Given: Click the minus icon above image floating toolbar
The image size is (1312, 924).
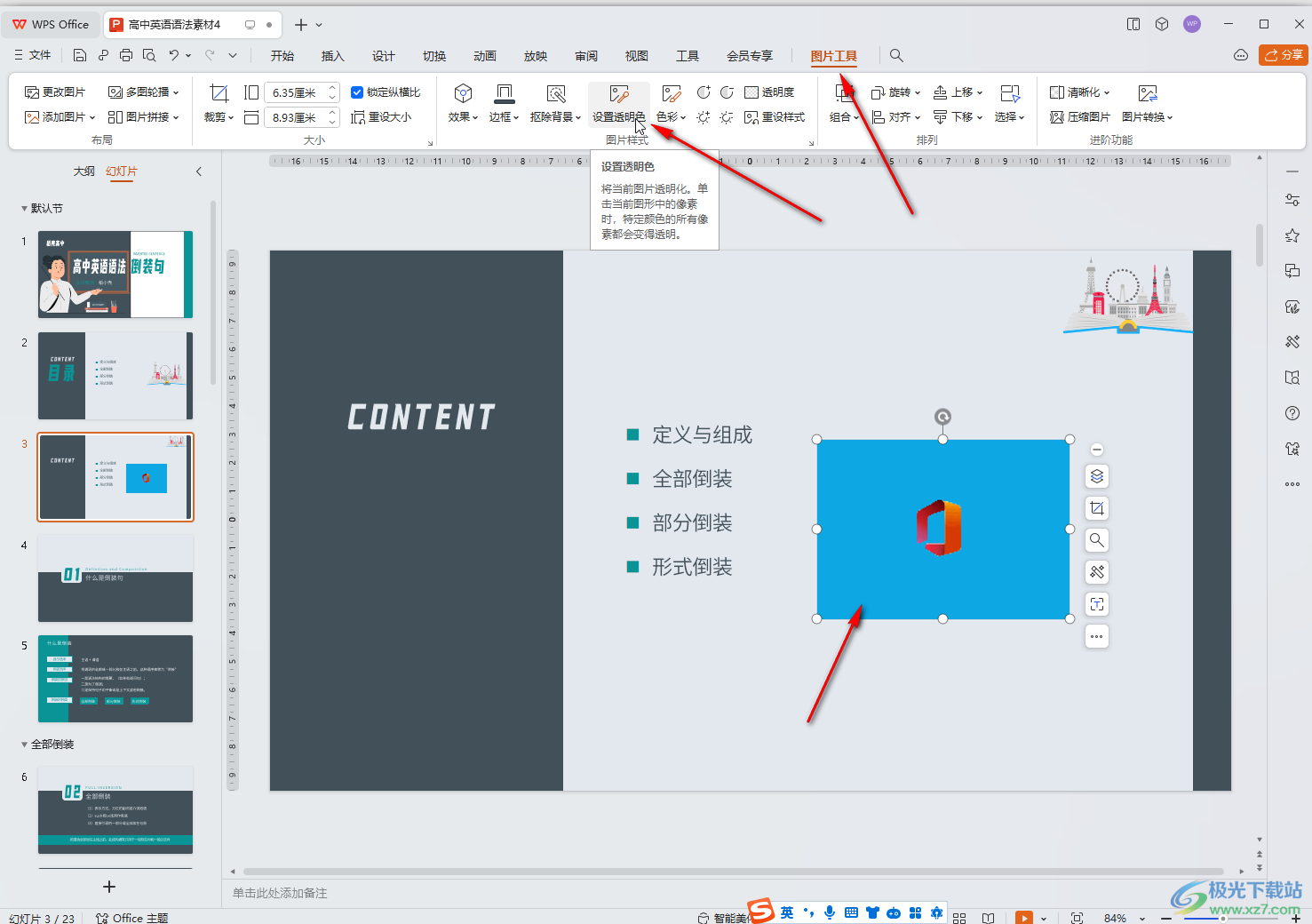Looking at the screenshot, I should click(1097, 450).
